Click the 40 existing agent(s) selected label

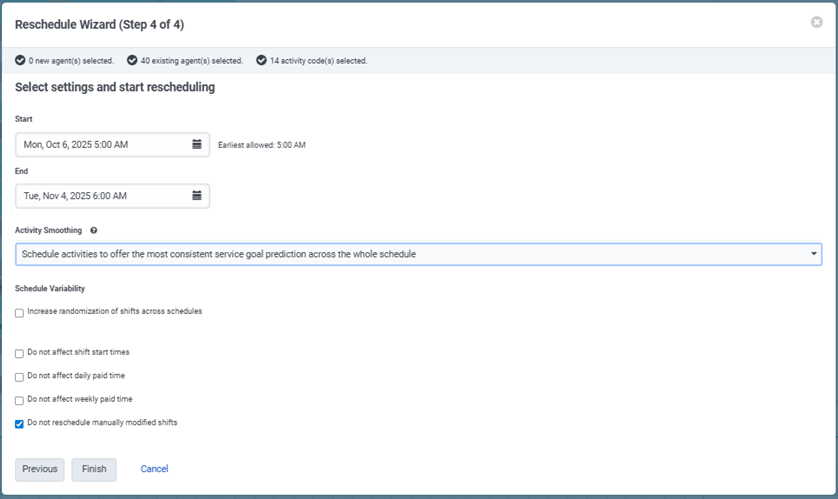coord(191,60)
